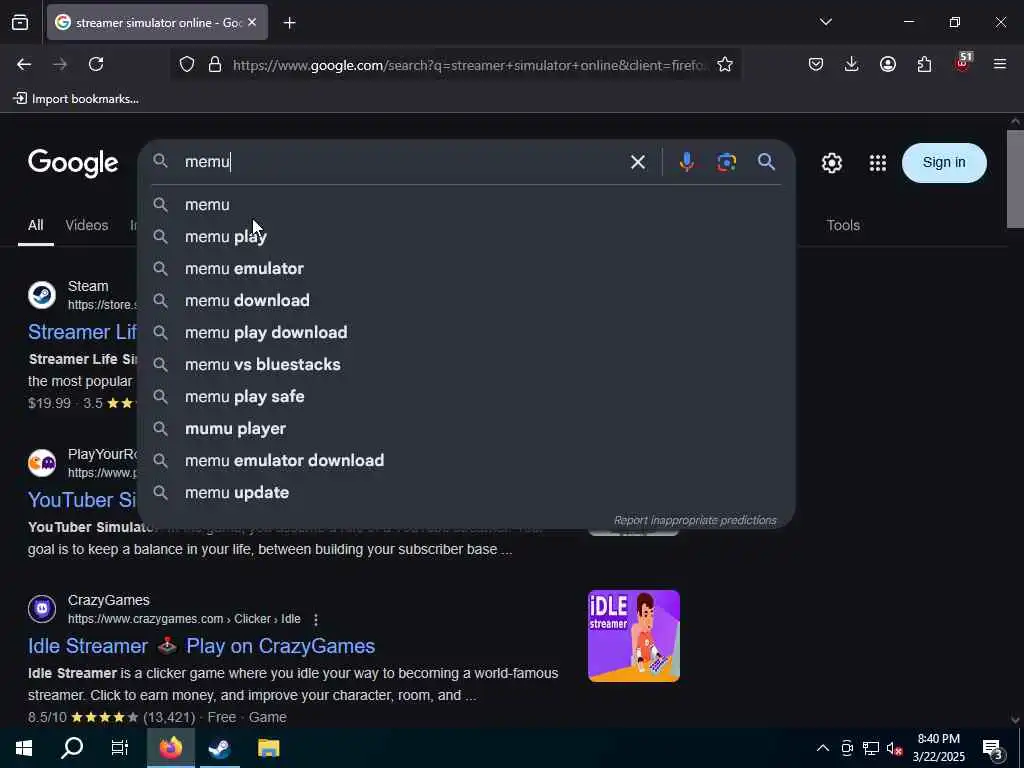1024x768 pixels.
Task: Click the tracking protection shield icon
Action: tap(187, 65)
